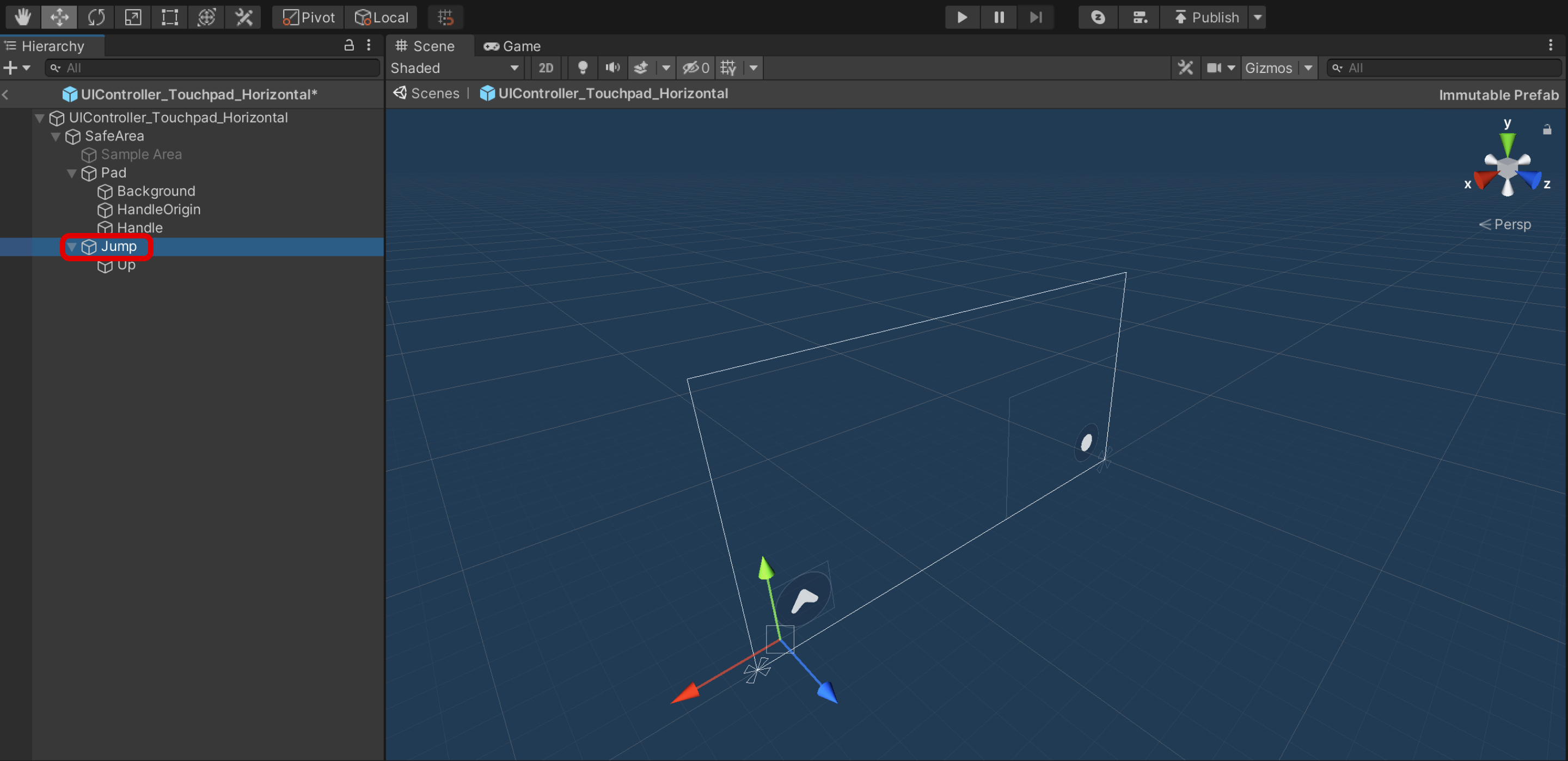Collapse the Pad tree item
Viewport: 1568px width, 761px height.
[72, 174]
